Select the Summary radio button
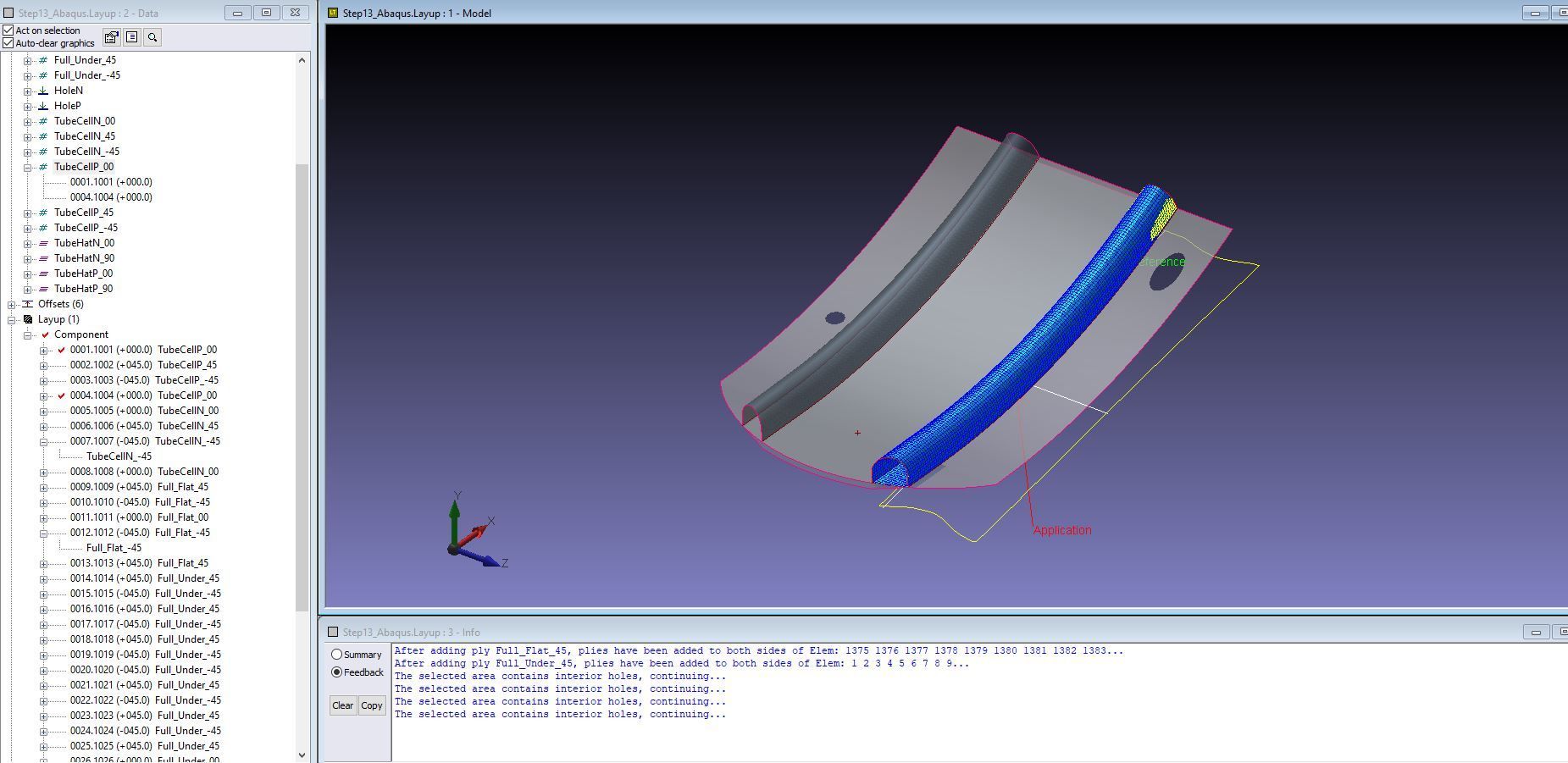This screenshot has height=763, width=1568. point(337,655)
